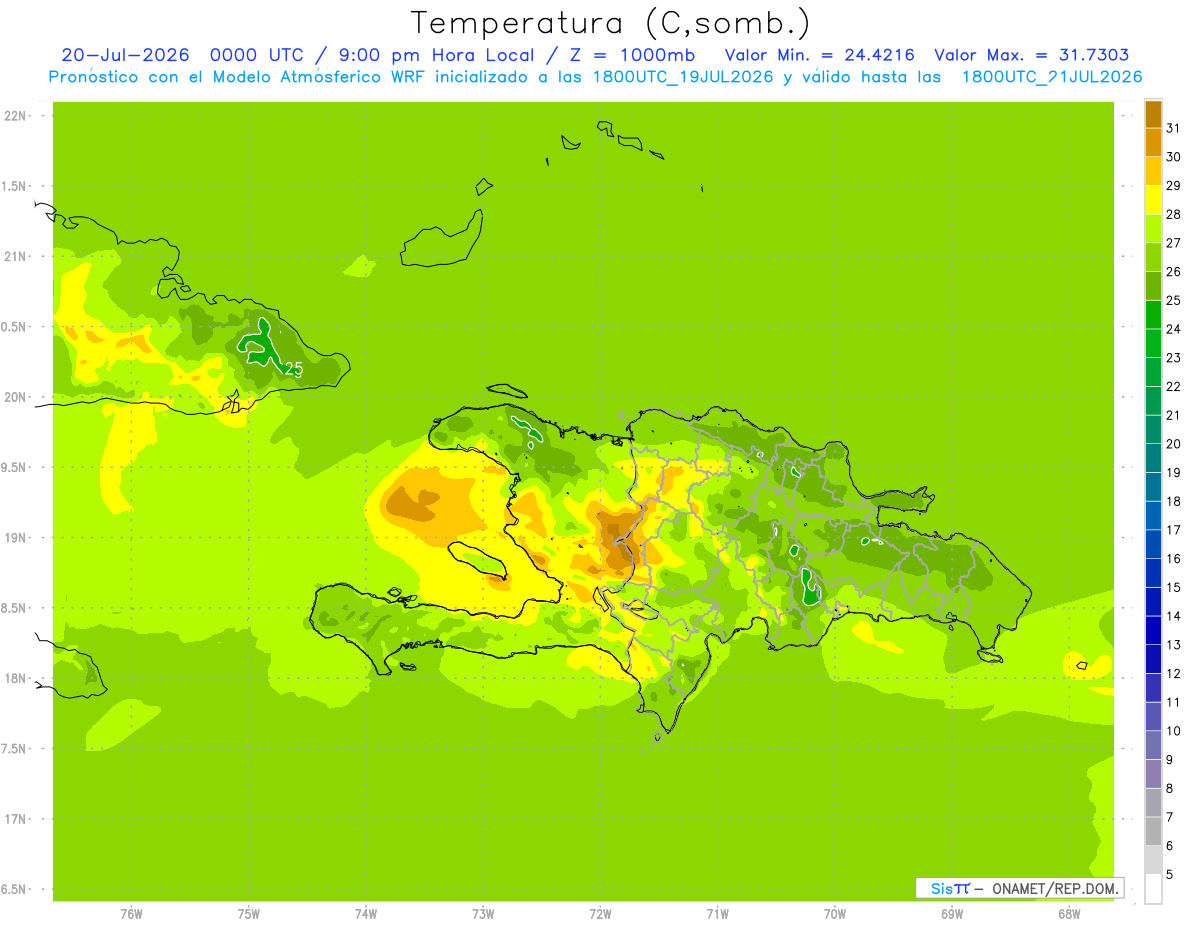Viewport: 1200px width, 927px height.
Task: Click the green swatch between 26 and 27
Action: pyautogui.click(x=1153, y=257)
